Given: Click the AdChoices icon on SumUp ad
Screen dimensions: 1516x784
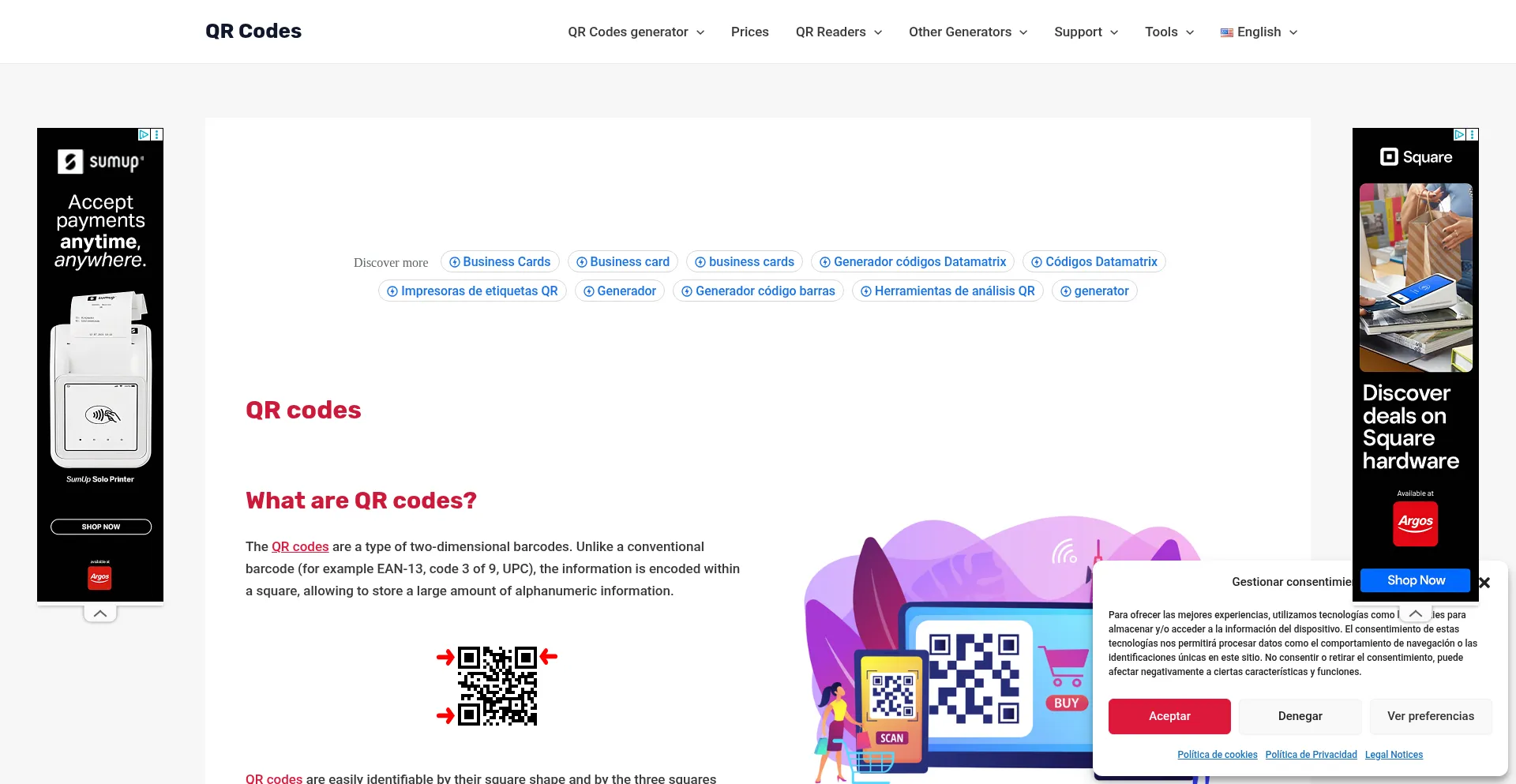Looking at the screenshot, I should 144,135.
